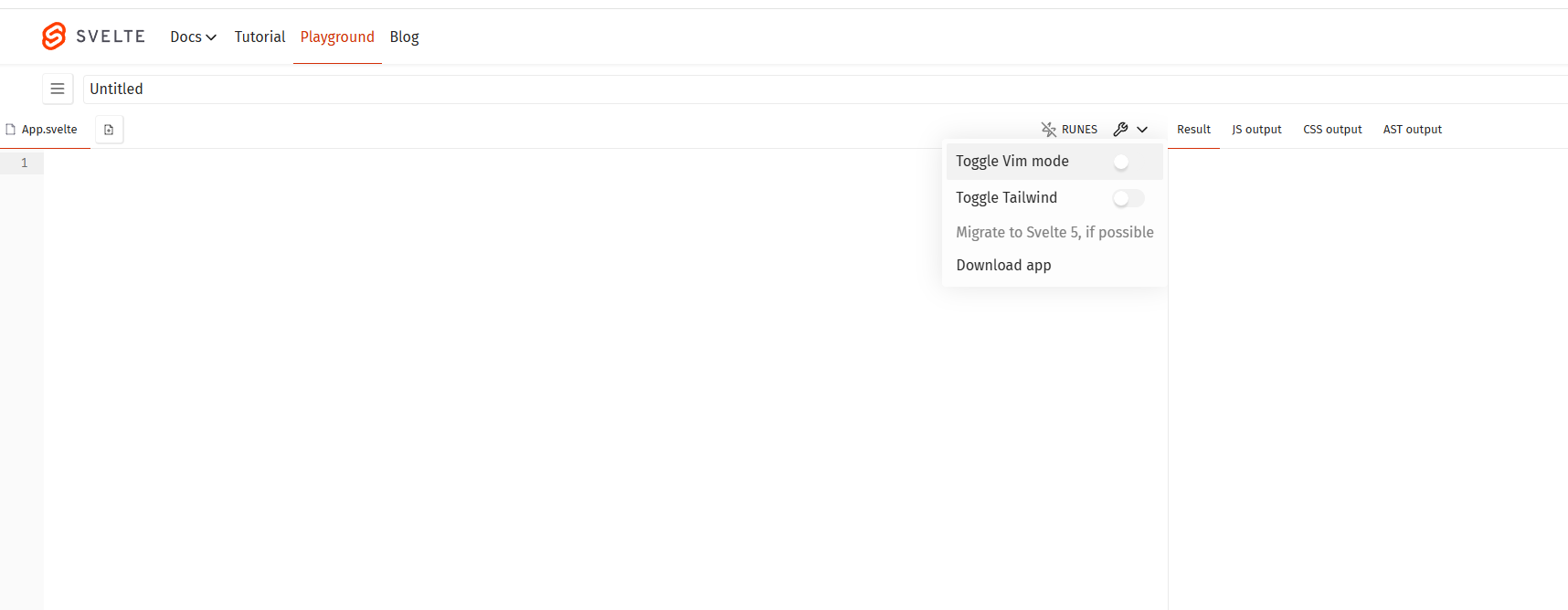1568x610 pixels.
Task: Switch to the JS output tab
Action: point(1256,130)
